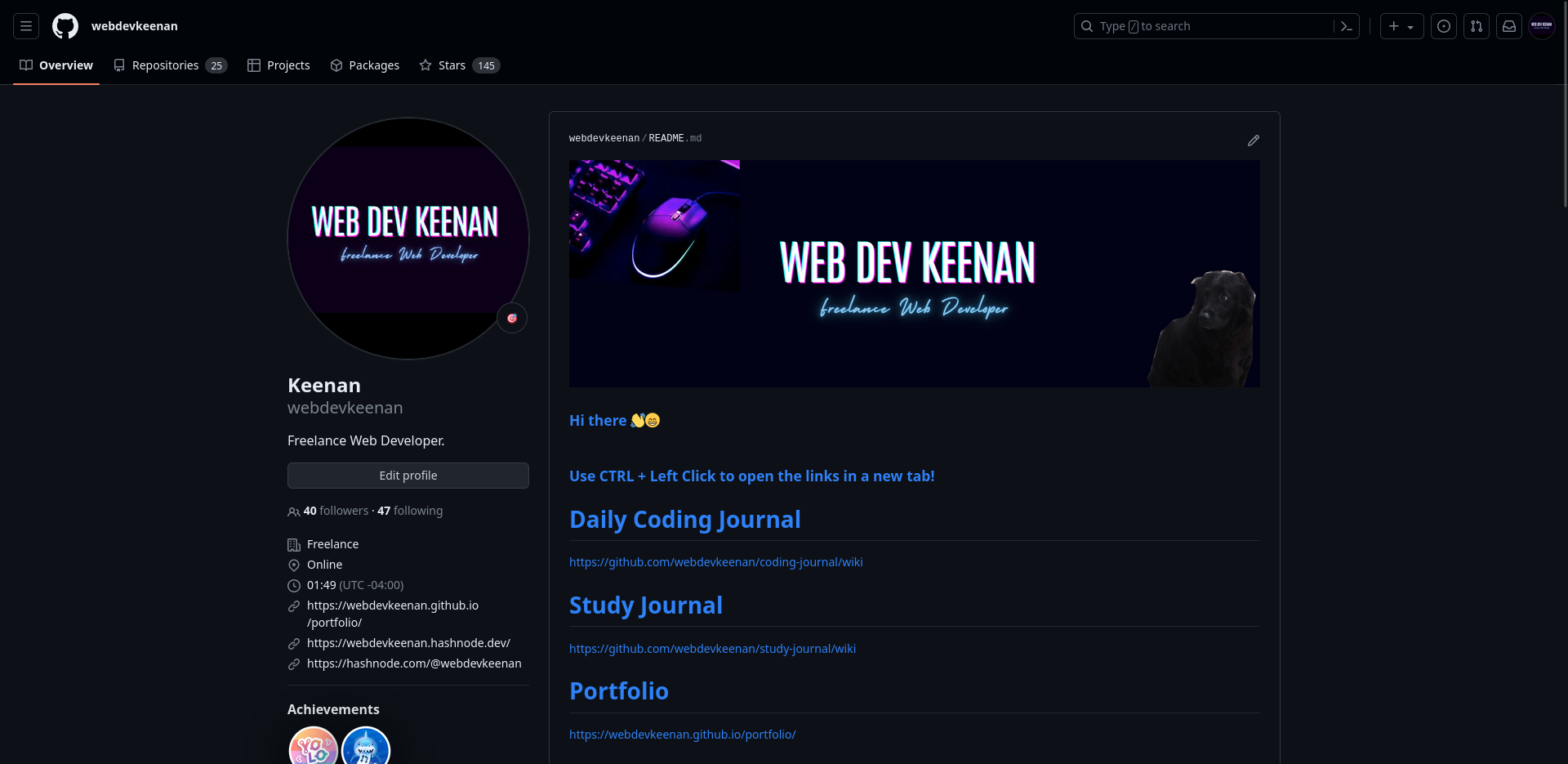Click the page vertical scrollbar
The height and width of the screenshot is (764, 1568).
(x=1564, y=106)
